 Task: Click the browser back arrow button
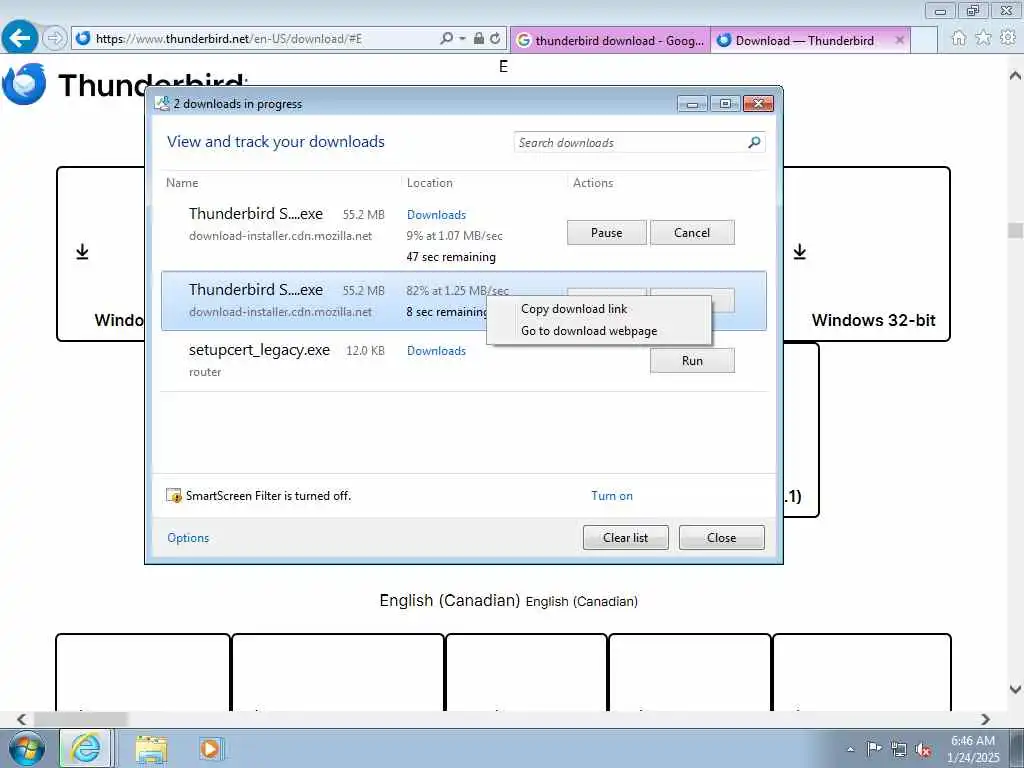click(x=20, y=37)
